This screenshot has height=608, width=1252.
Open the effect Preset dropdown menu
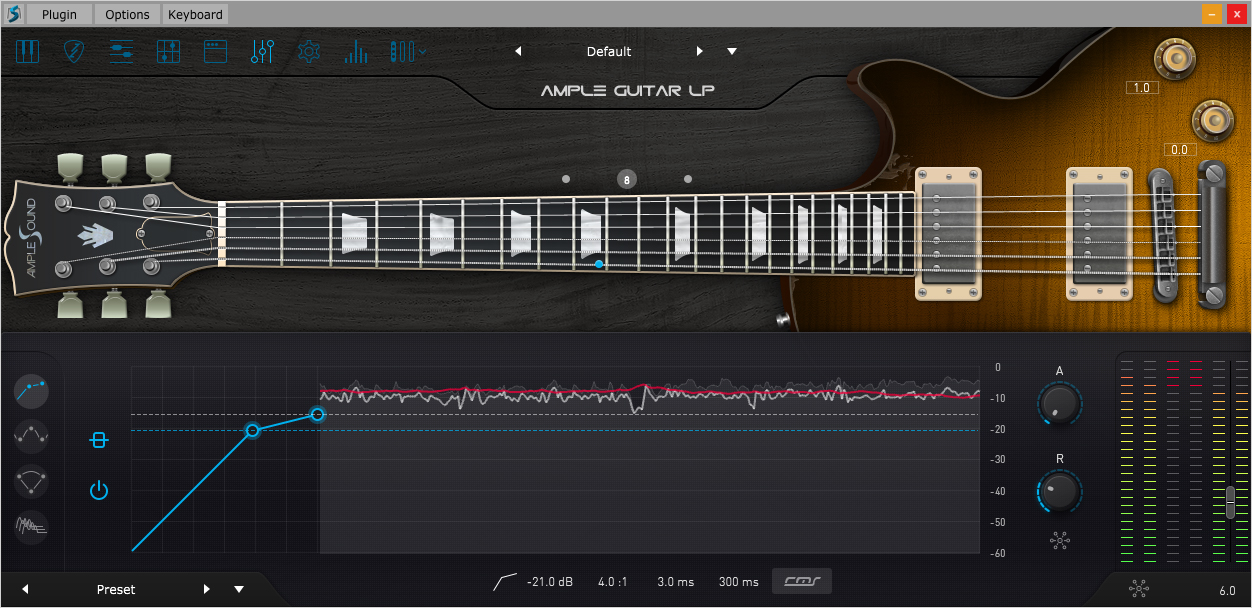click(x=239, y=589)
